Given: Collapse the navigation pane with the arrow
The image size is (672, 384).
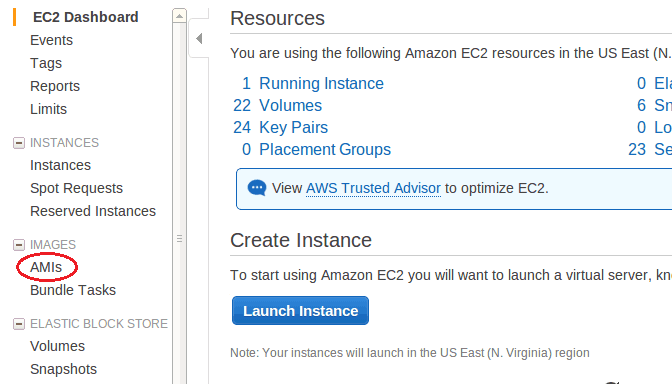Looking at the screenshot, I should click(199, 39).
